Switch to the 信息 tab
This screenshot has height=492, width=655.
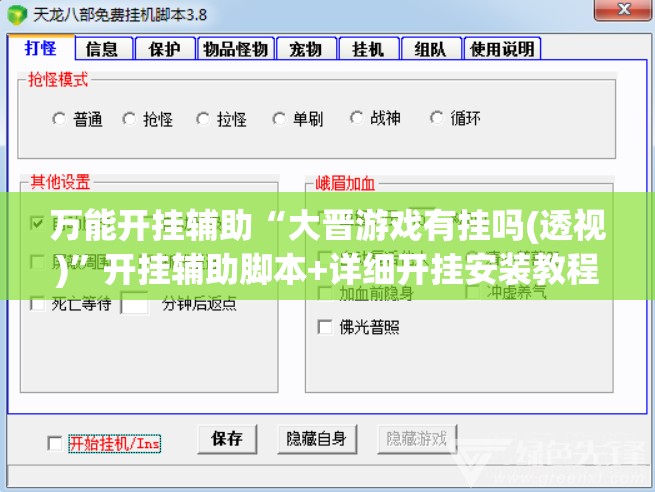(104, 49)
